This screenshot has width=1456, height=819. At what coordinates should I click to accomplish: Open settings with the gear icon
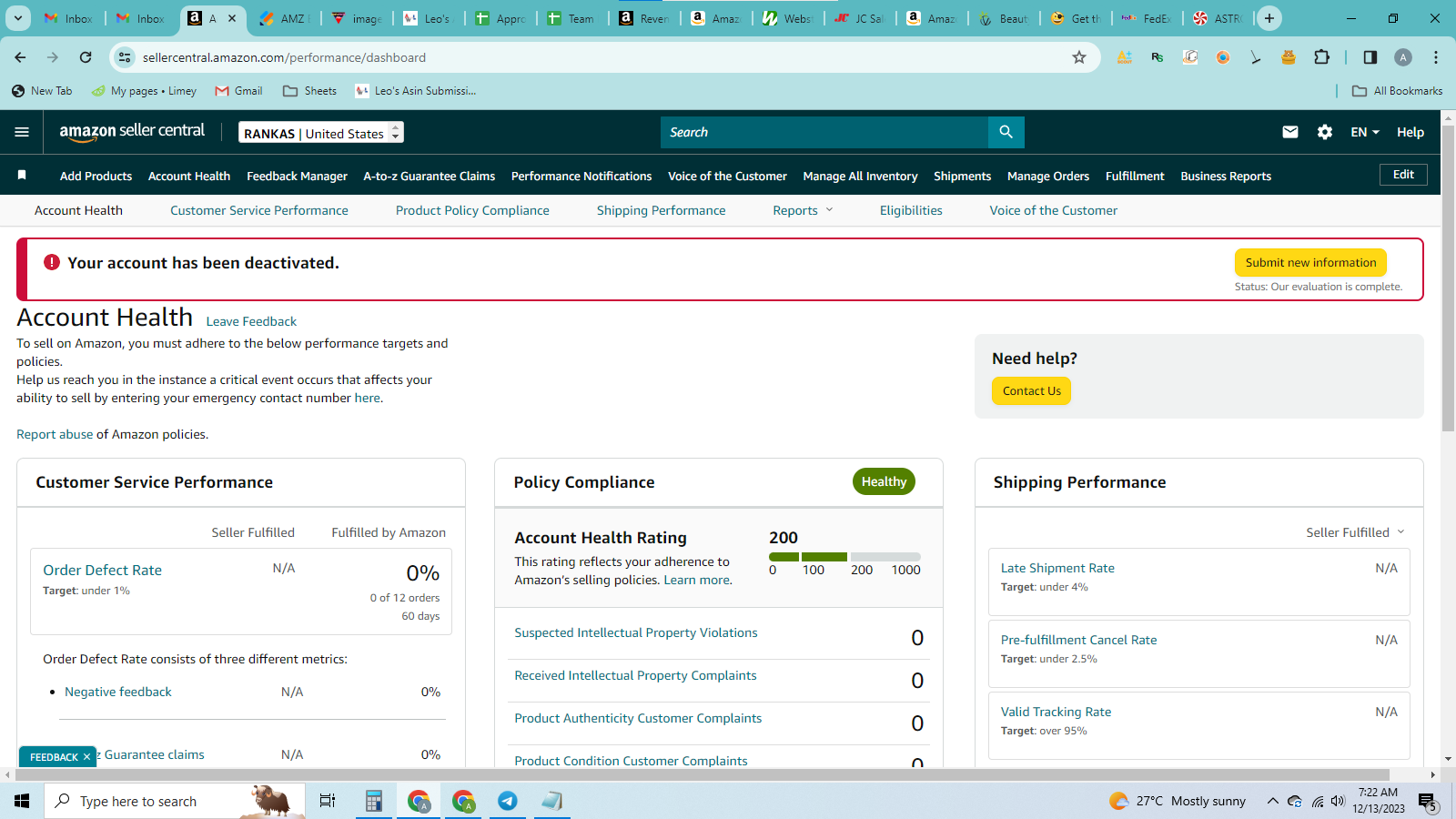click(1325, 132)
